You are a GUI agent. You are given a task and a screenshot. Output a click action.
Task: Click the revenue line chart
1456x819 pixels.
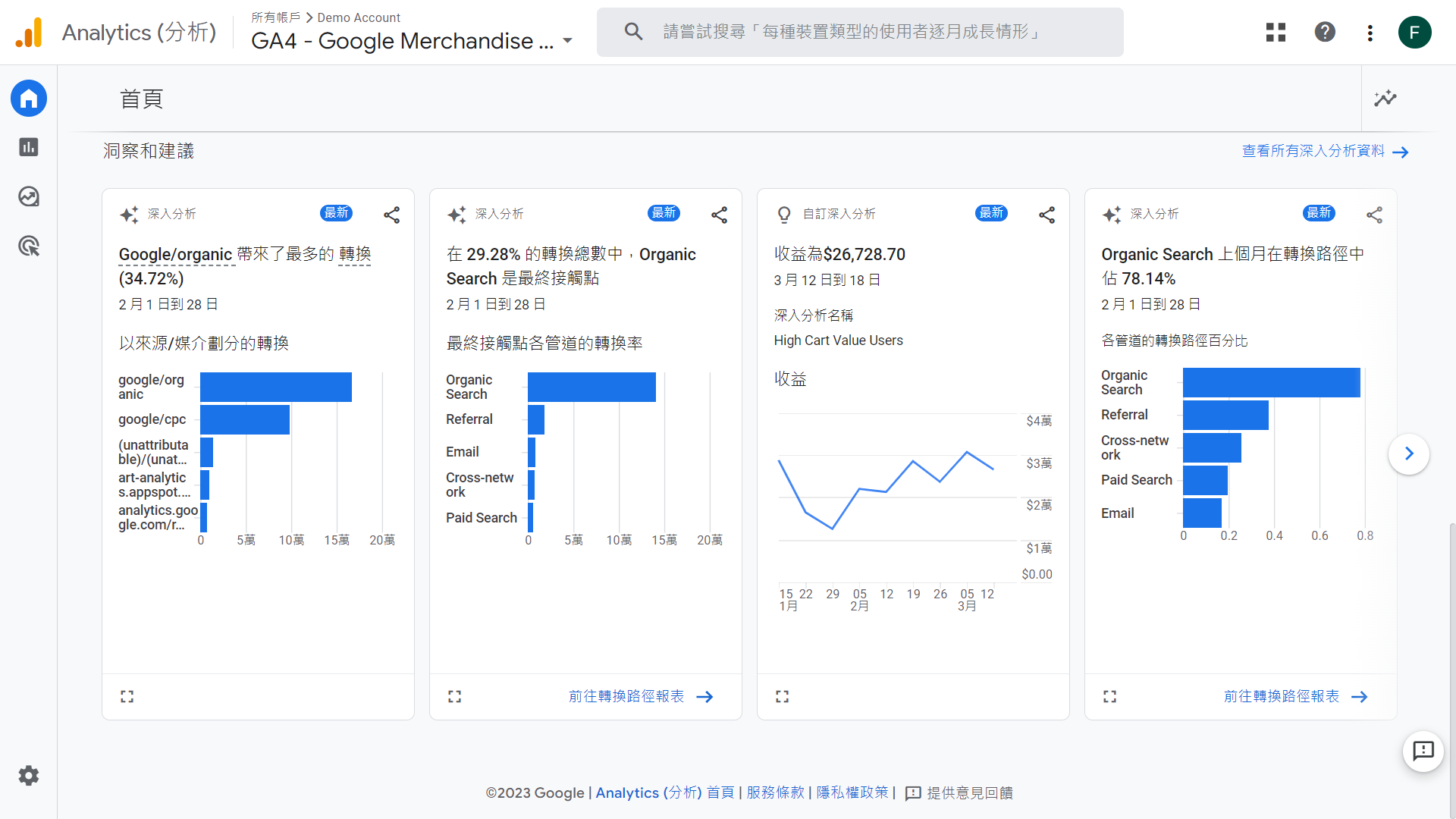[886, 489]
